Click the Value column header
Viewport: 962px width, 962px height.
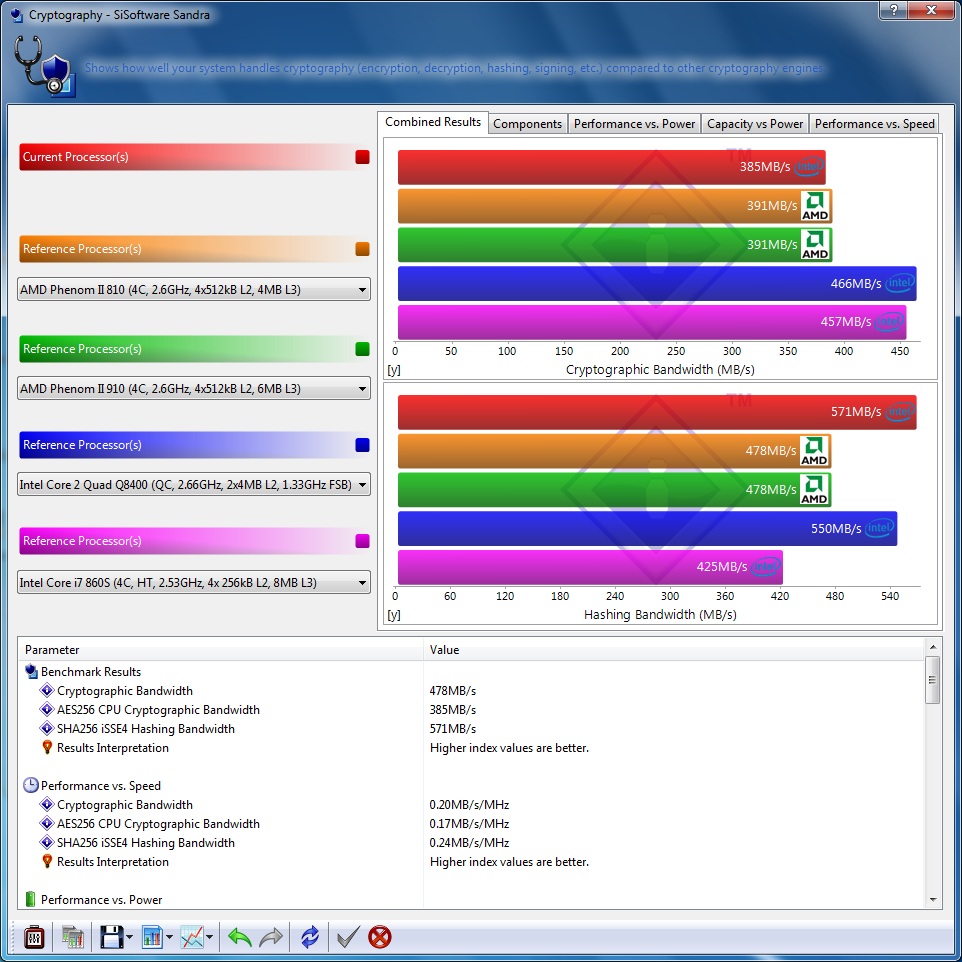tap(673, 649)
